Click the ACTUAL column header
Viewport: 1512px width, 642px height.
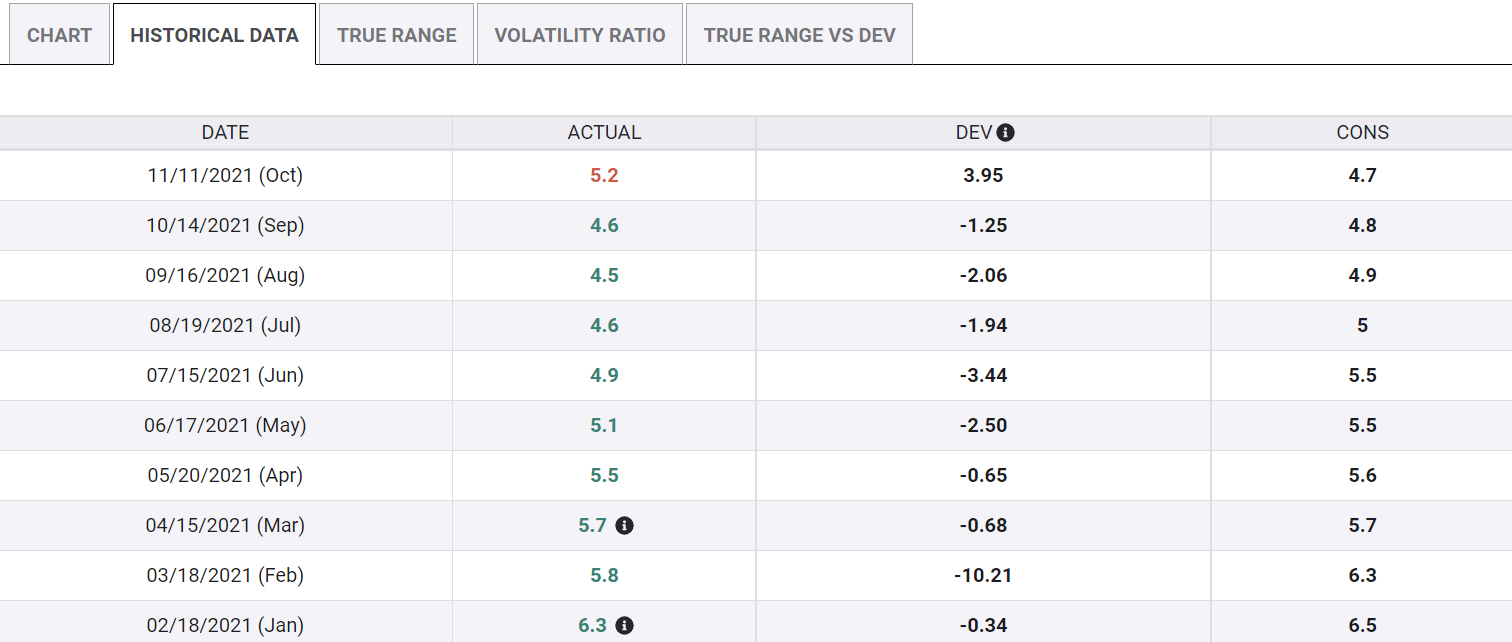pyautogui.click(x=604, y=133)
